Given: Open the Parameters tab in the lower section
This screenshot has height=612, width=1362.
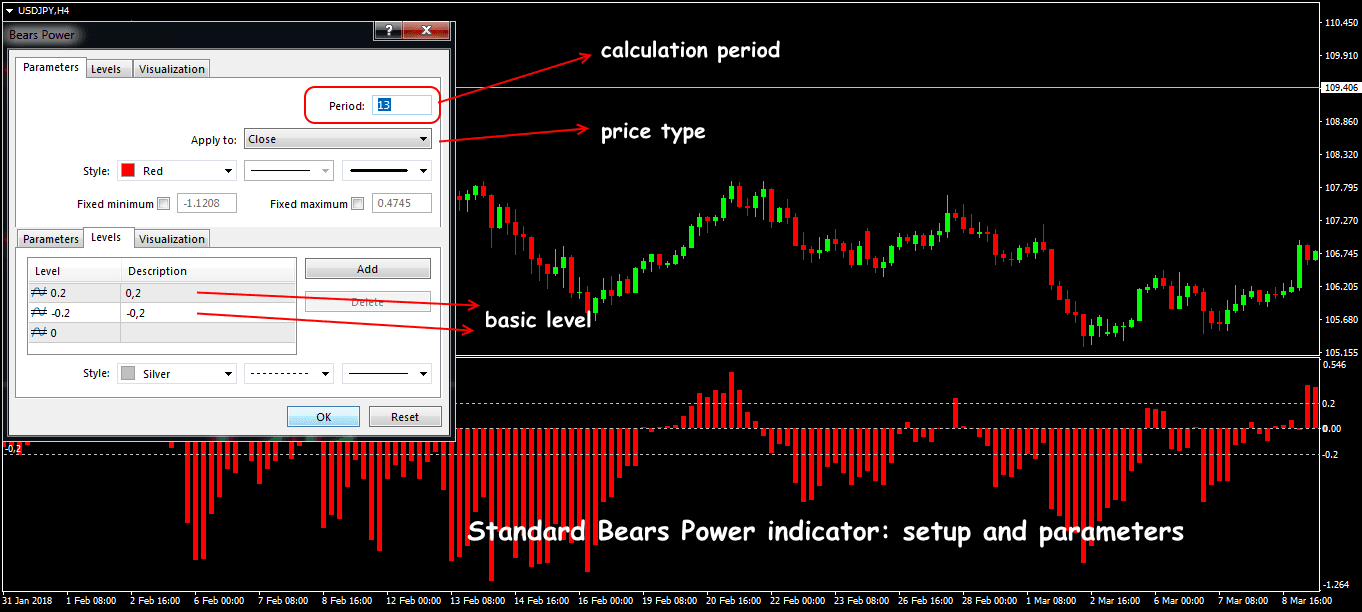Looking at the screenshot, I should [x=50, y=238].
